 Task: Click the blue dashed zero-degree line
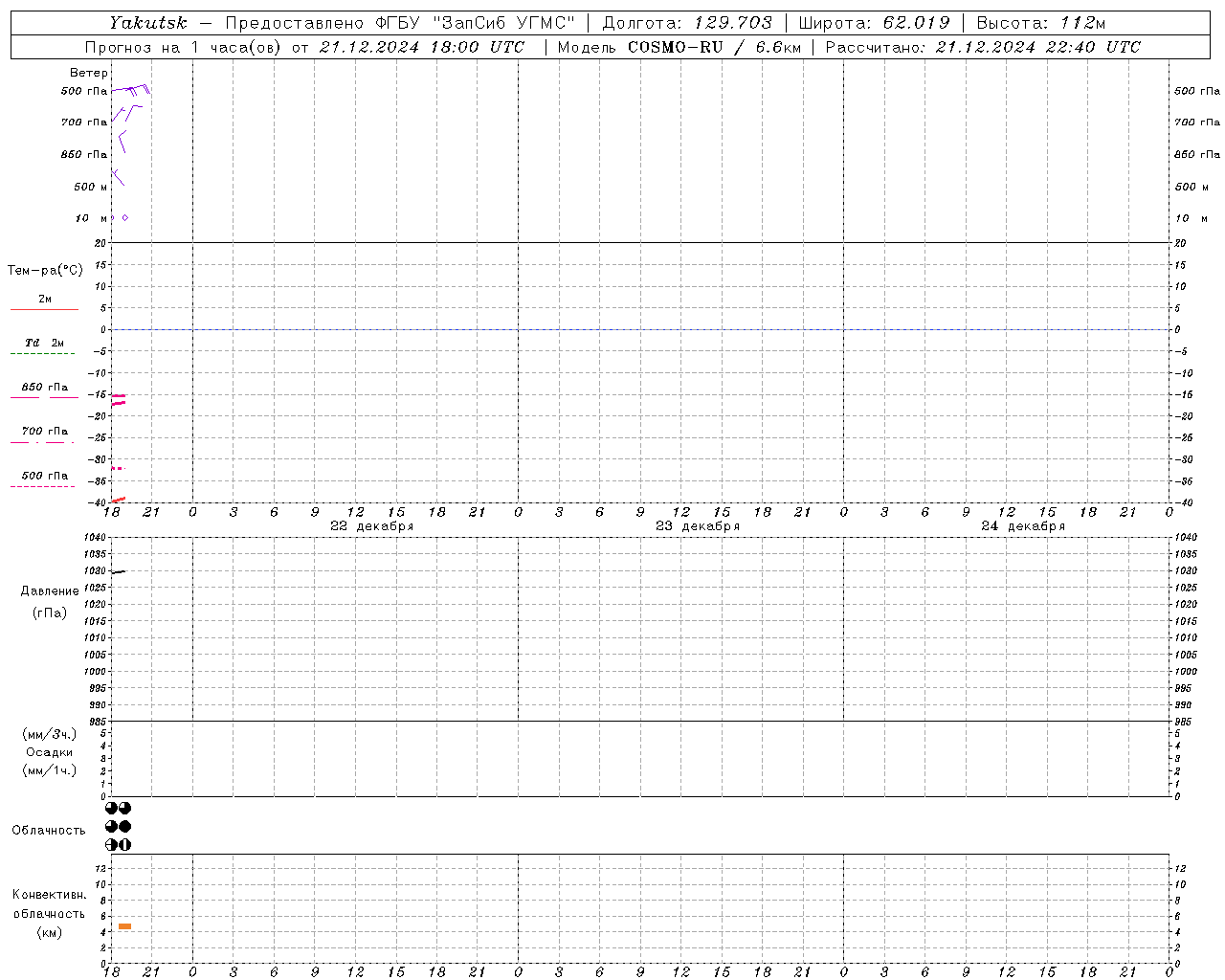pyautogui.click(x=639, y=330)
